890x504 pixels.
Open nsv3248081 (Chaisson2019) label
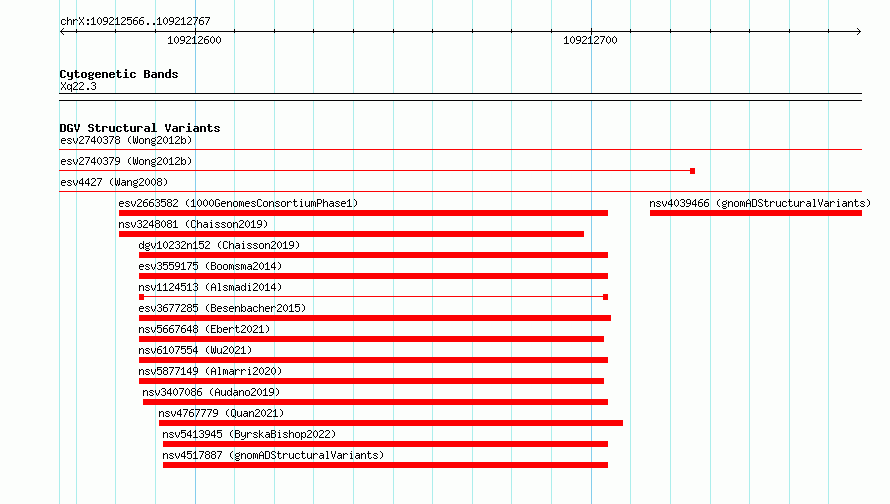[193, 224]
